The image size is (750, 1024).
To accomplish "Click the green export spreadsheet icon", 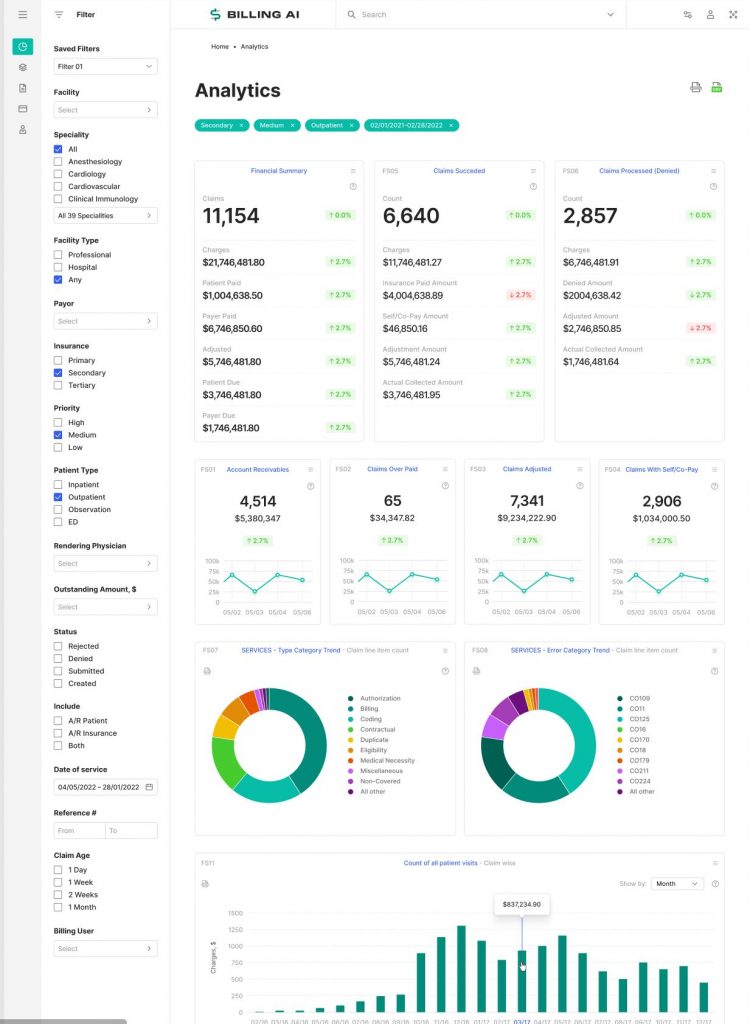I will 717,88.
